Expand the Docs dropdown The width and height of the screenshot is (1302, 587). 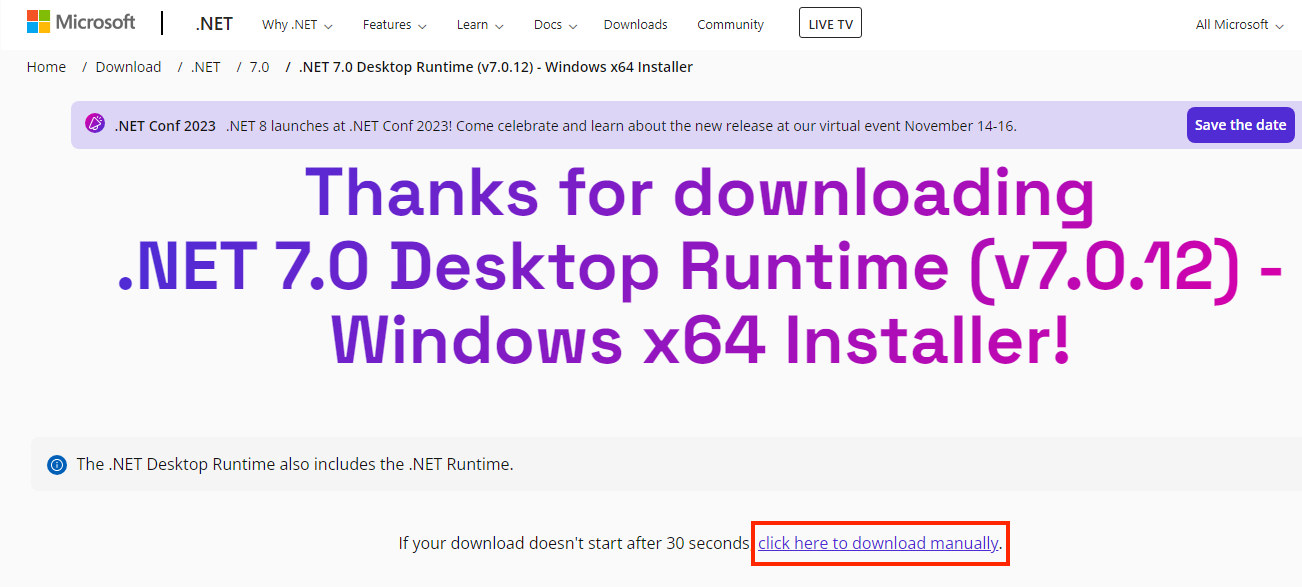[x=554, y=25]
